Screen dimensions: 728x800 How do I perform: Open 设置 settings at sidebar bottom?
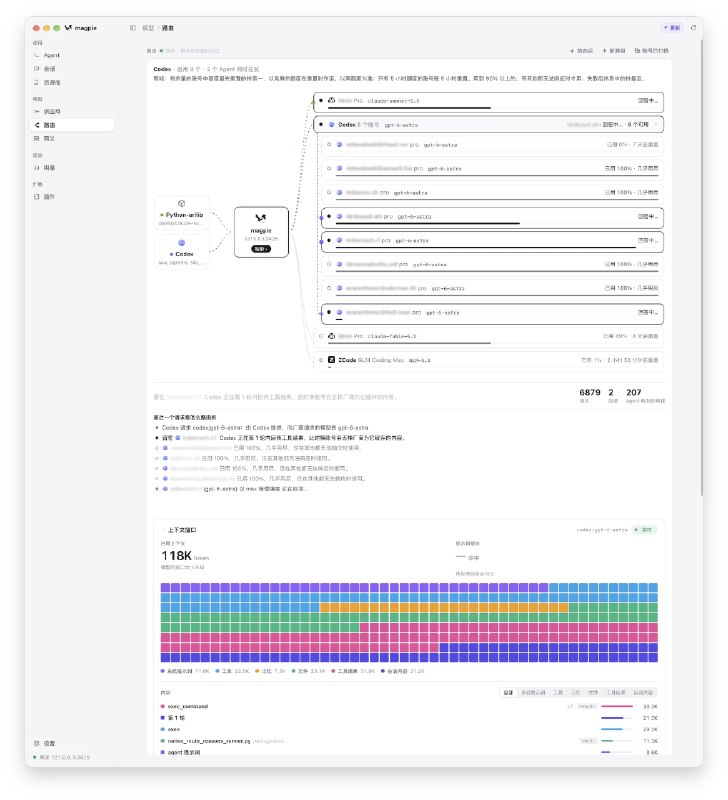(x=71, y=743)
